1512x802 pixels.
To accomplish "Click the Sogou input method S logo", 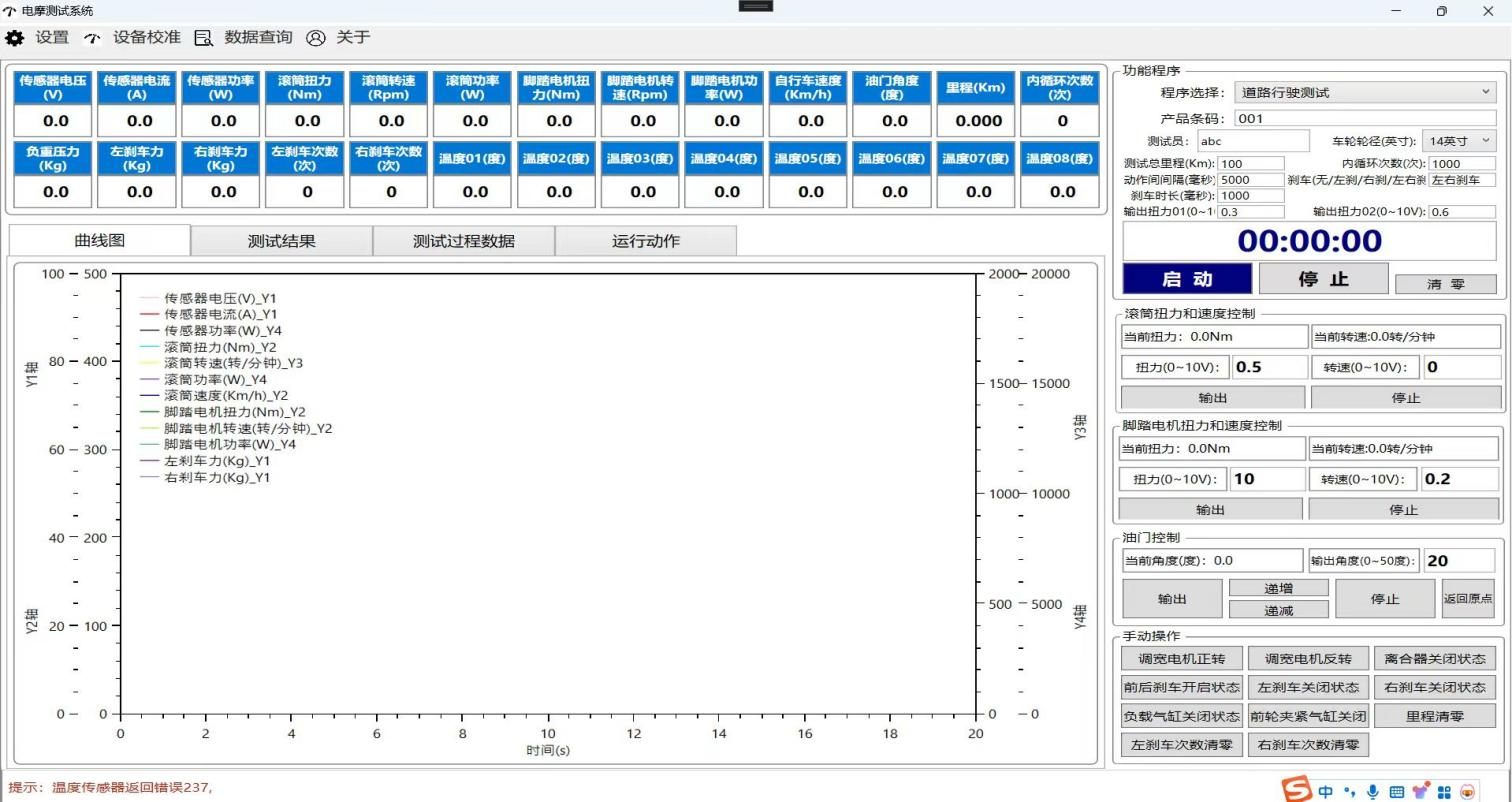I will 1297,790.
